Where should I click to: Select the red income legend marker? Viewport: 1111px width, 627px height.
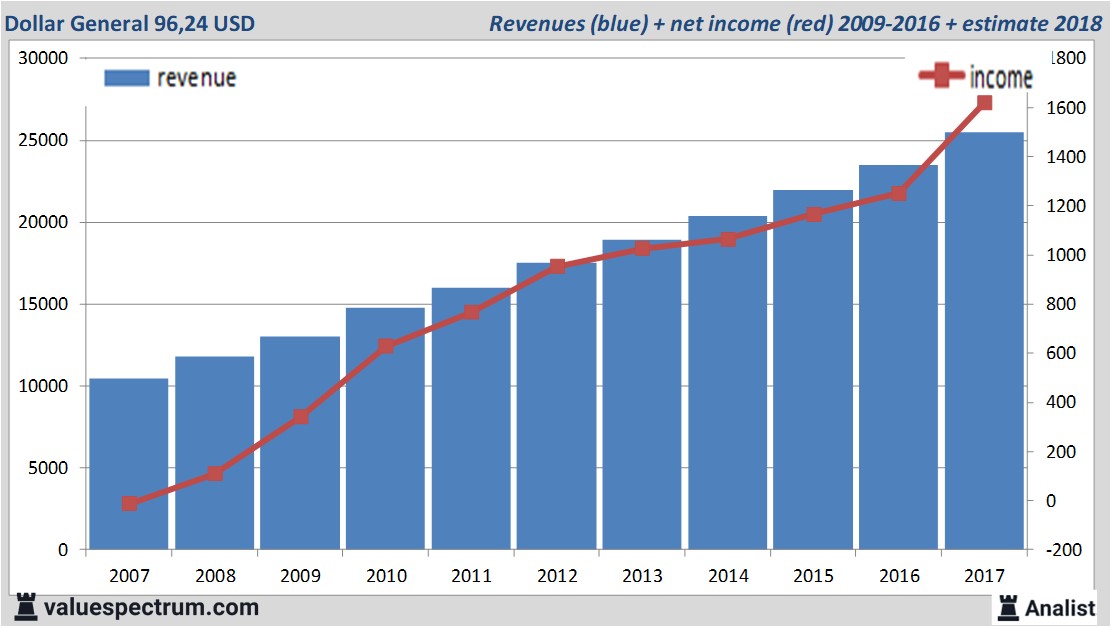pyautogui.click(x=941, y=75)
